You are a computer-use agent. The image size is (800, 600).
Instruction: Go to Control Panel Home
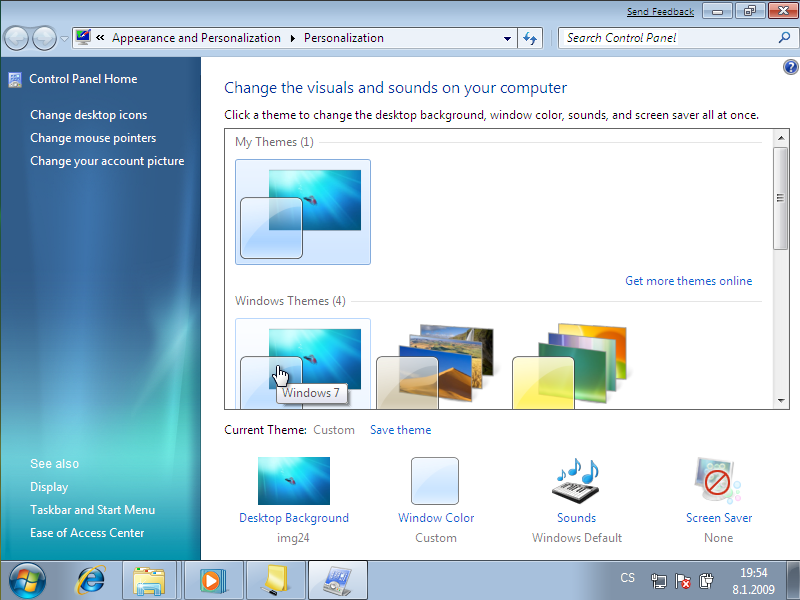pos(83,79)
